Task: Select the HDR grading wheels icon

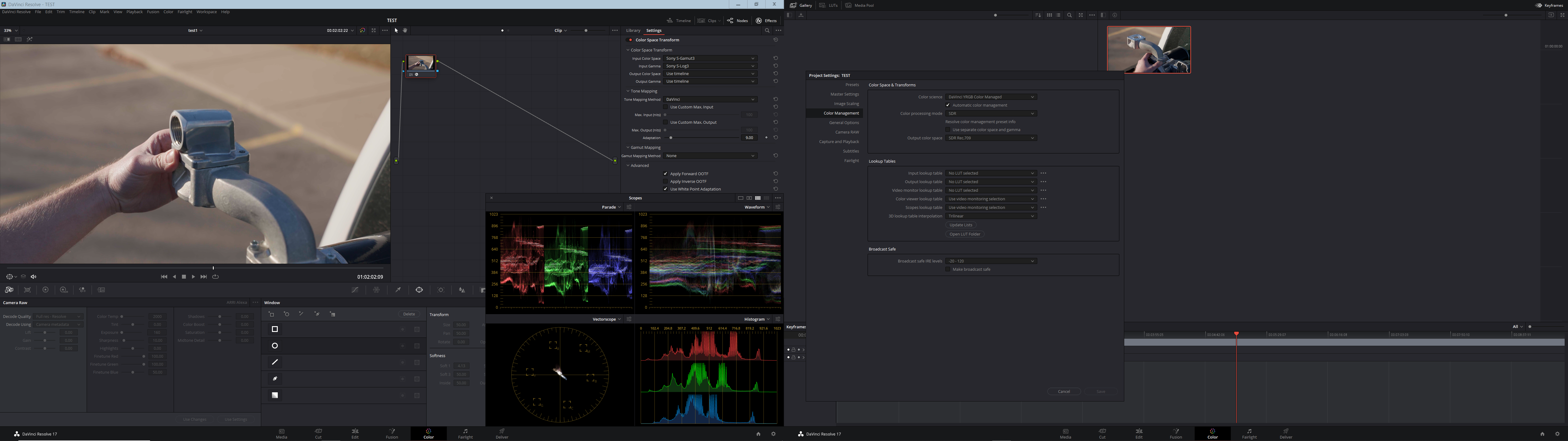Action: click(x=63, y=290)
